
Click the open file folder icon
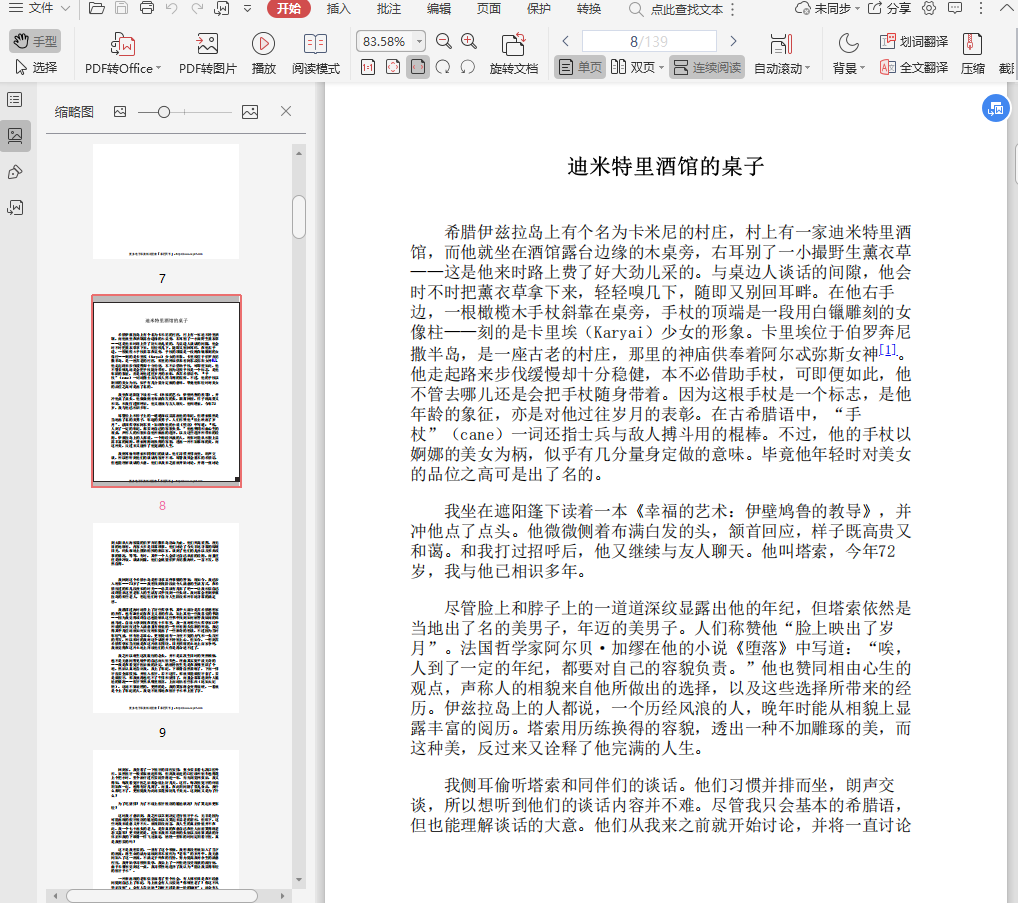coord(97,8)
